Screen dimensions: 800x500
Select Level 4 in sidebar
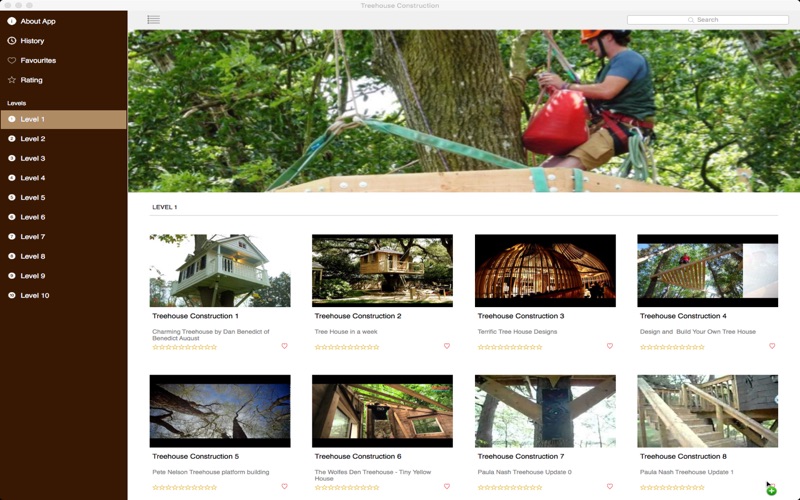[63, 178]
